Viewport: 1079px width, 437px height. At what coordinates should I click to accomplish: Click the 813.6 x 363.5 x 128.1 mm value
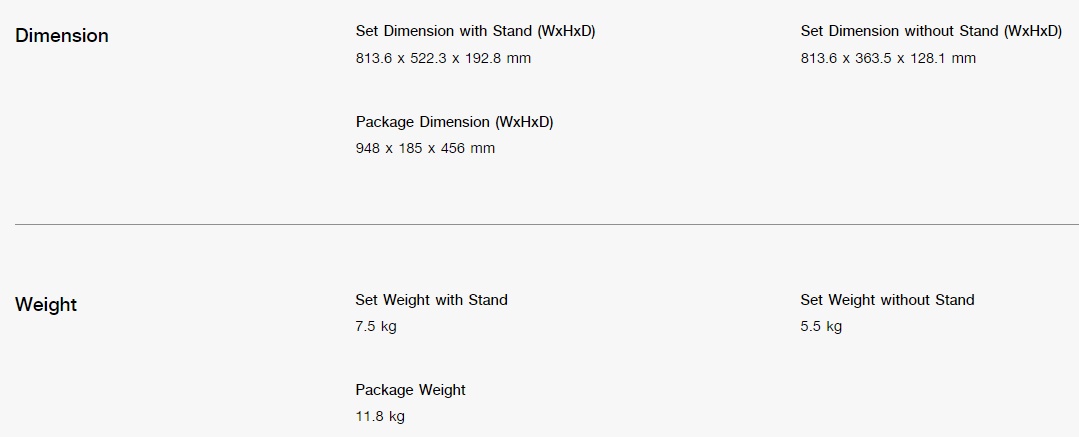pyautogui.click(x=888, y=58)
